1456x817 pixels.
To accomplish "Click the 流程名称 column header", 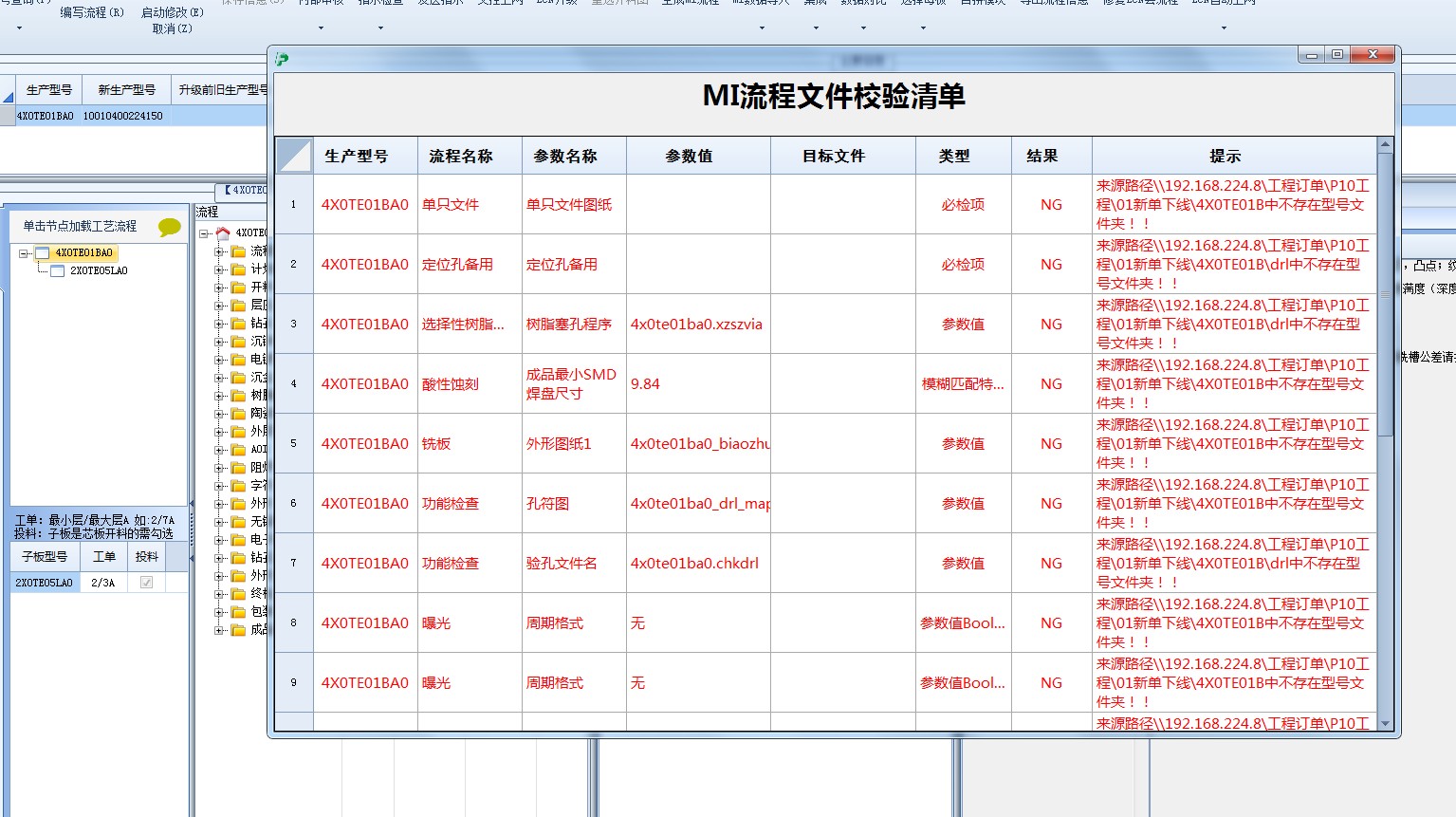I will tap(470, 156).
